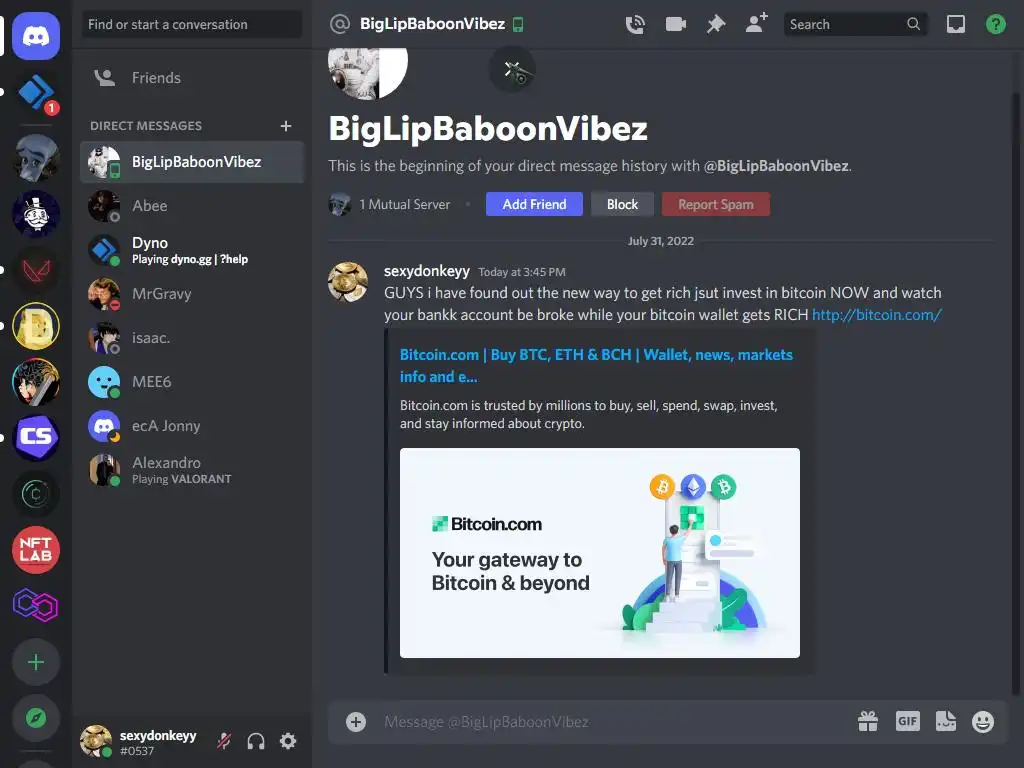Click sexydonkeyy message avatar

[x=347, y=282]
